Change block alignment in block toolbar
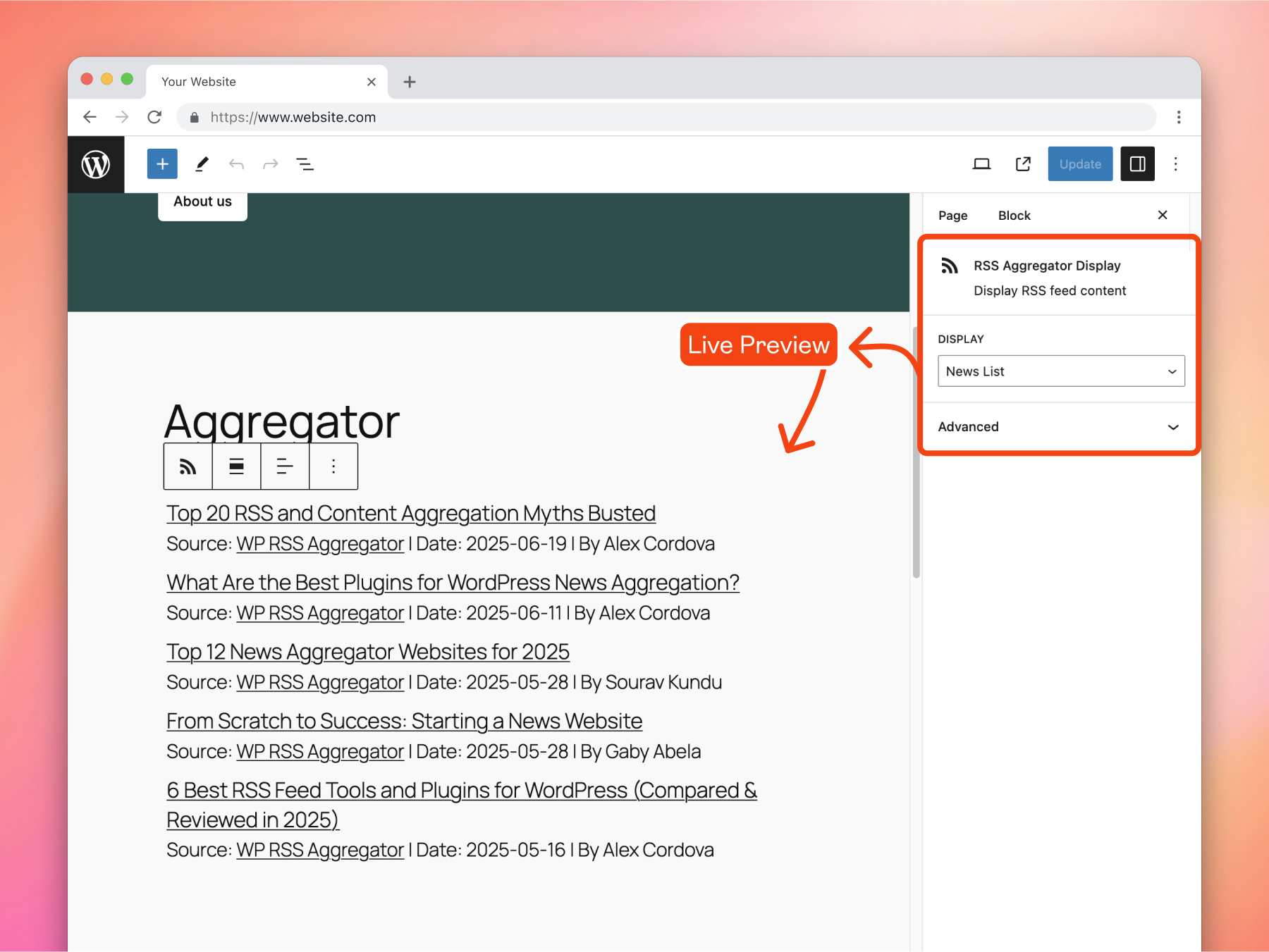This screenshot has width=1269, height=952. [236, 466]
